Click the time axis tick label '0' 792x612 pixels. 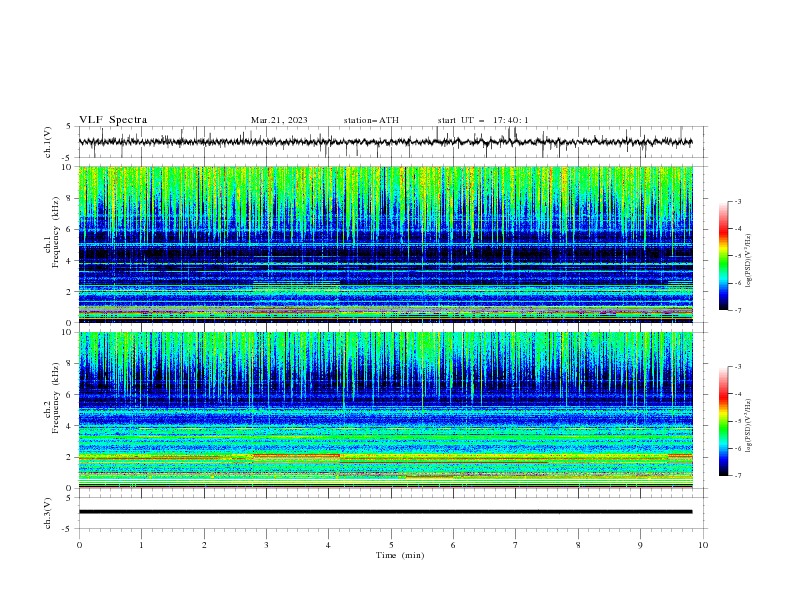79,545
